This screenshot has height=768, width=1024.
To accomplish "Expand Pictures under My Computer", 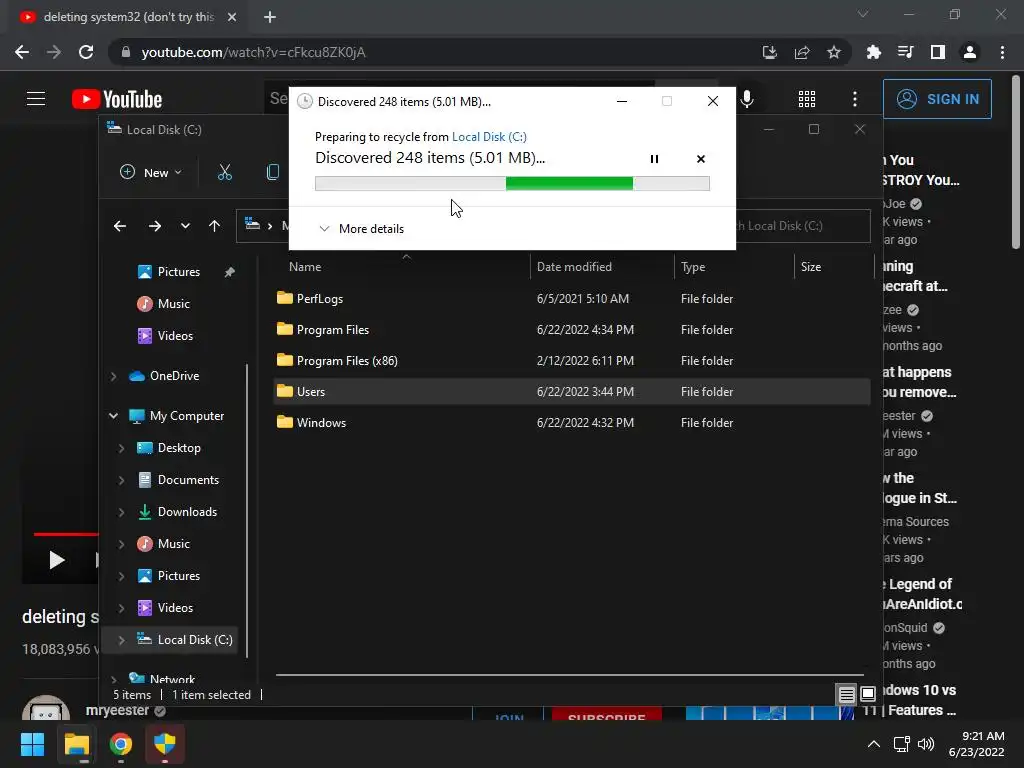I will pyautogui.click(x=121, y=576).
